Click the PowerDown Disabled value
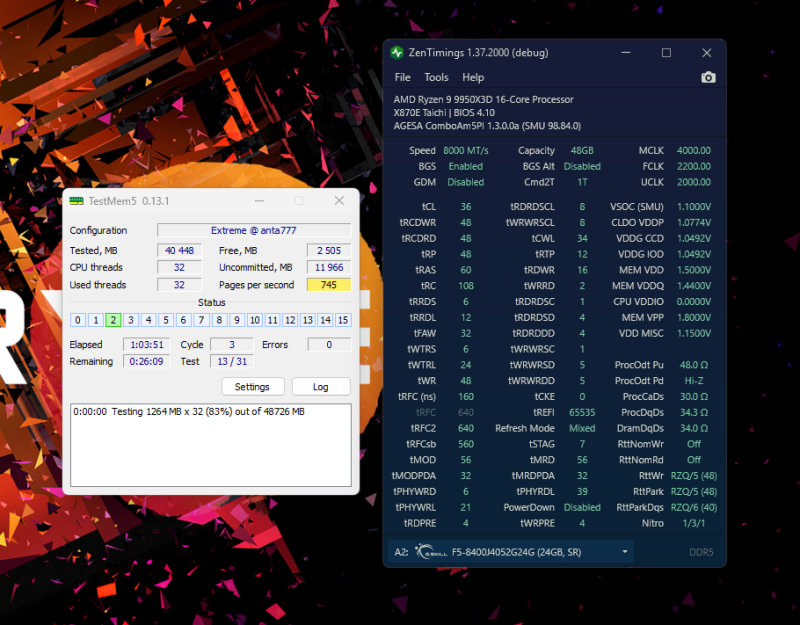 click(x=582, y=507)
